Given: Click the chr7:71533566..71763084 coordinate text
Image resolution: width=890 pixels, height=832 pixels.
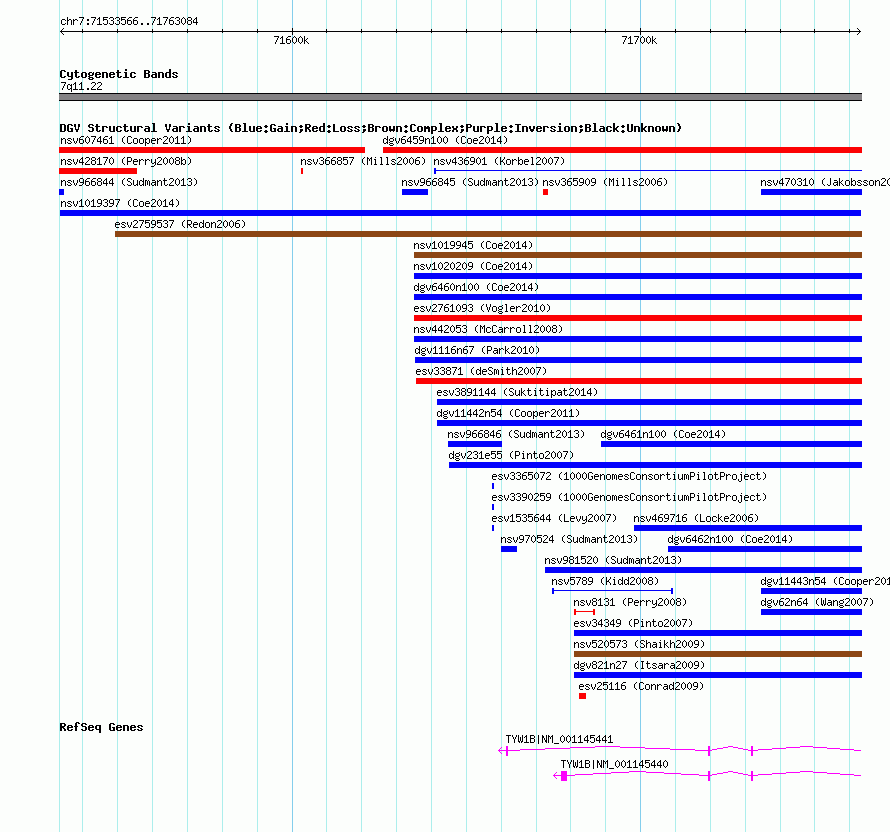Looking at the screenshot, I should click(129, 22).
